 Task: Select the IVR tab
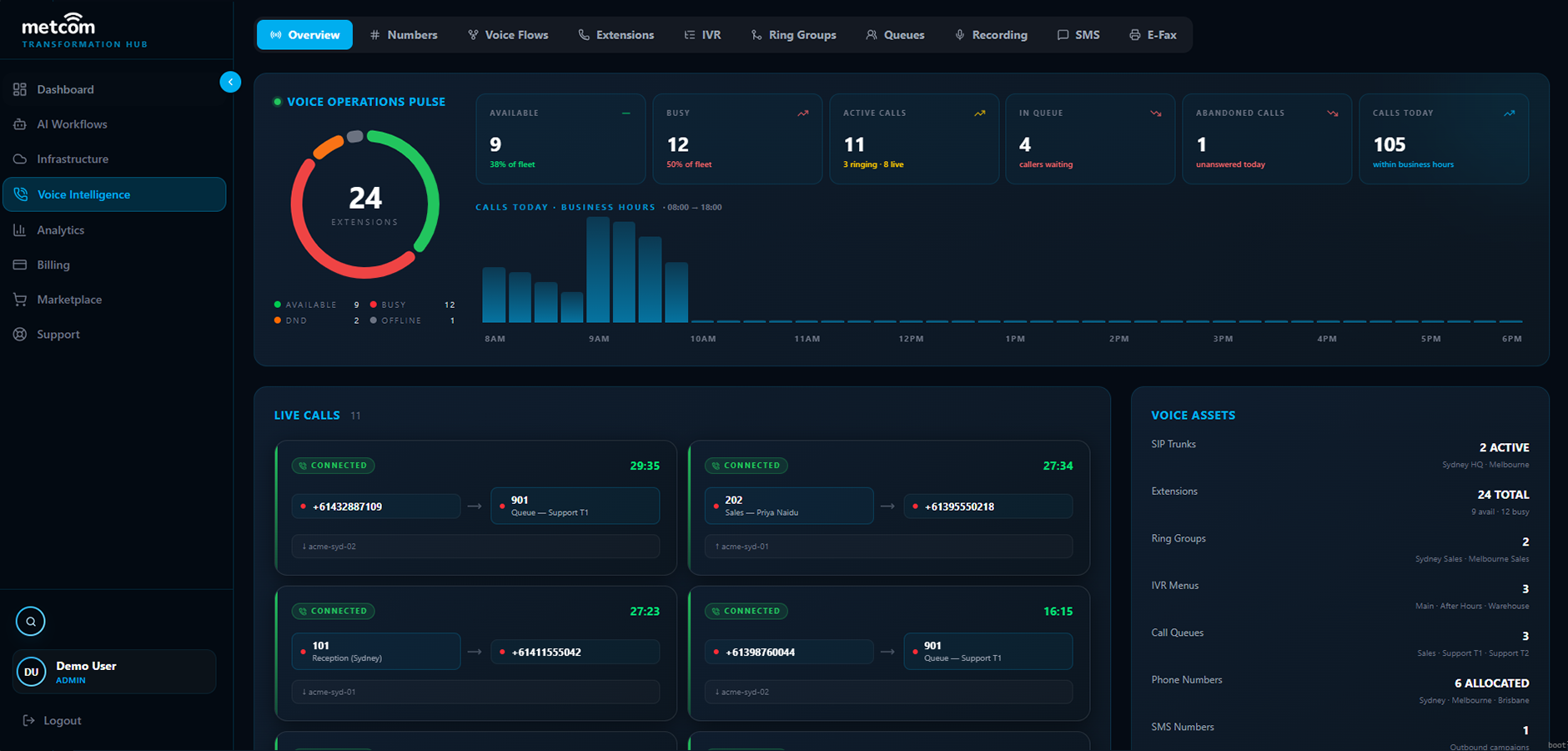point(702,35)
